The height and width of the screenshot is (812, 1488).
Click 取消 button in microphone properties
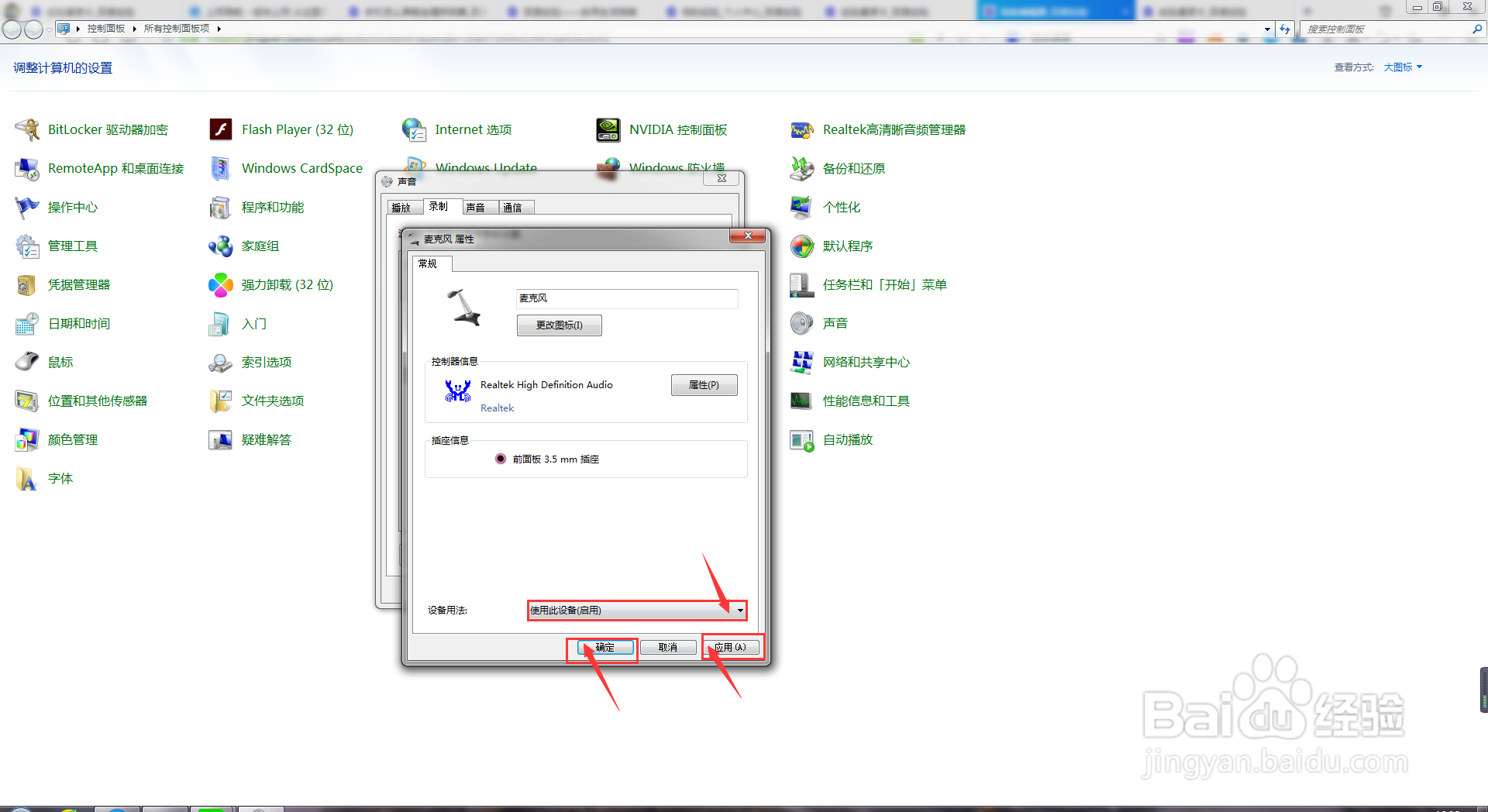pos(668,648)
